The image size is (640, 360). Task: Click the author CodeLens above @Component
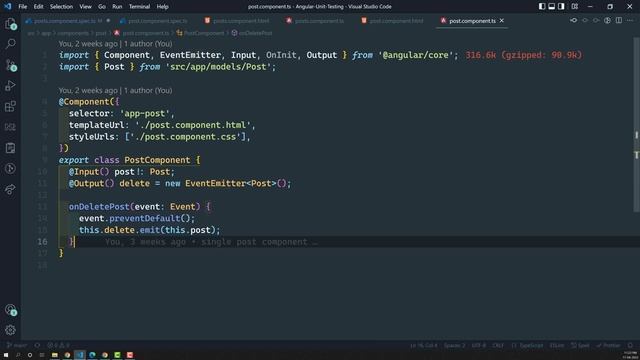click(116, 90)
